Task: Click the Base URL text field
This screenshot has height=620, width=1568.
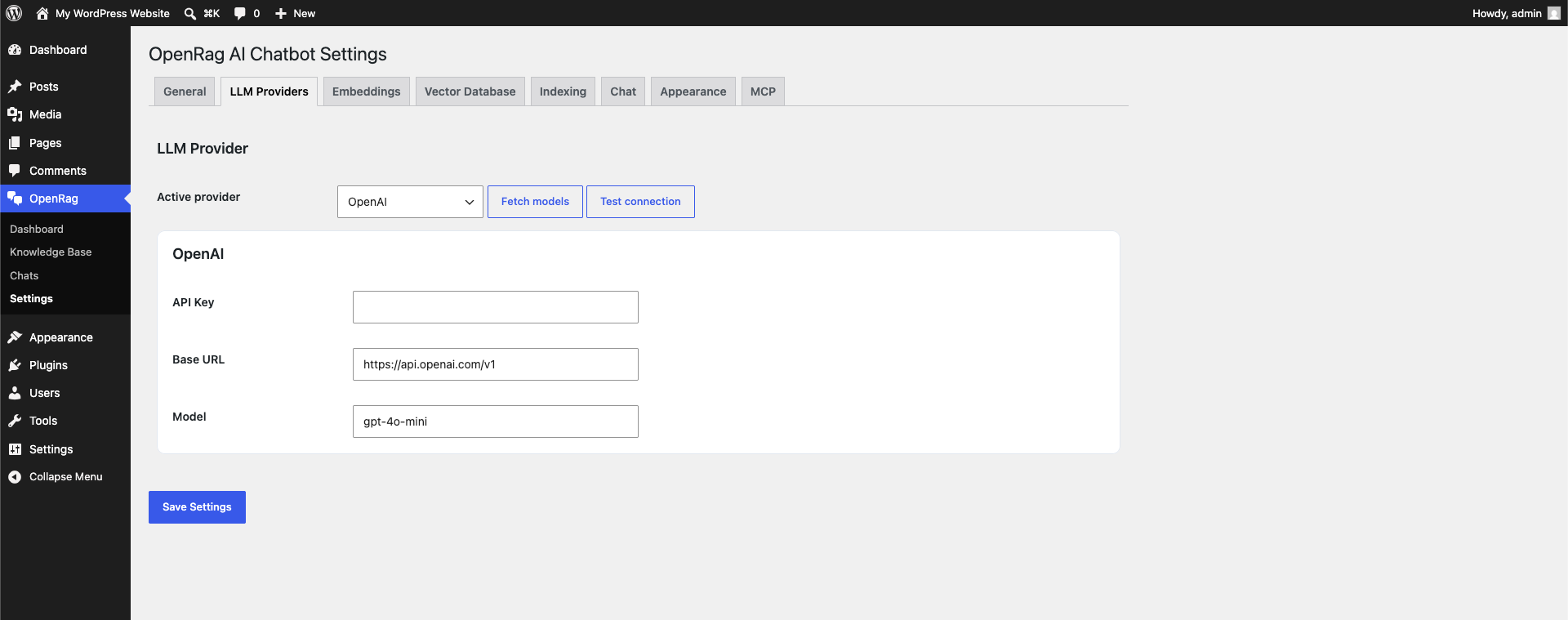Action: coord(496,364)
